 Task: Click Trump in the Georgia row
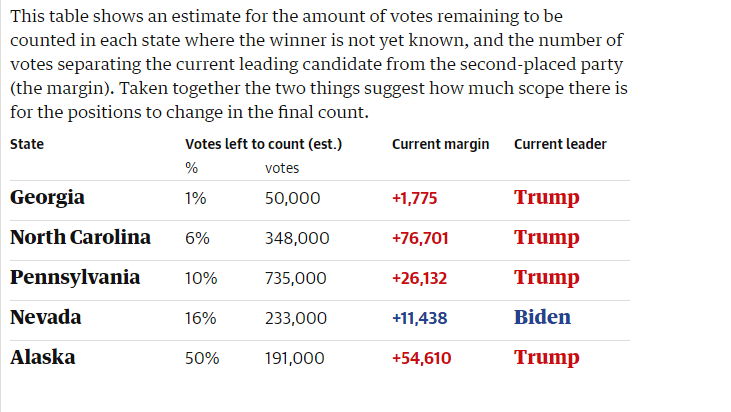(546, 198)
